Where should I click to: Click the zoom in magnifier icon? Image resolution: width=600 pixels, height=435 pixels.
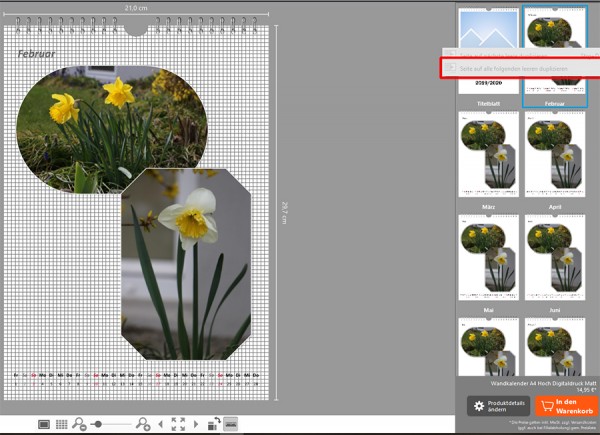[x=143, y=424]
